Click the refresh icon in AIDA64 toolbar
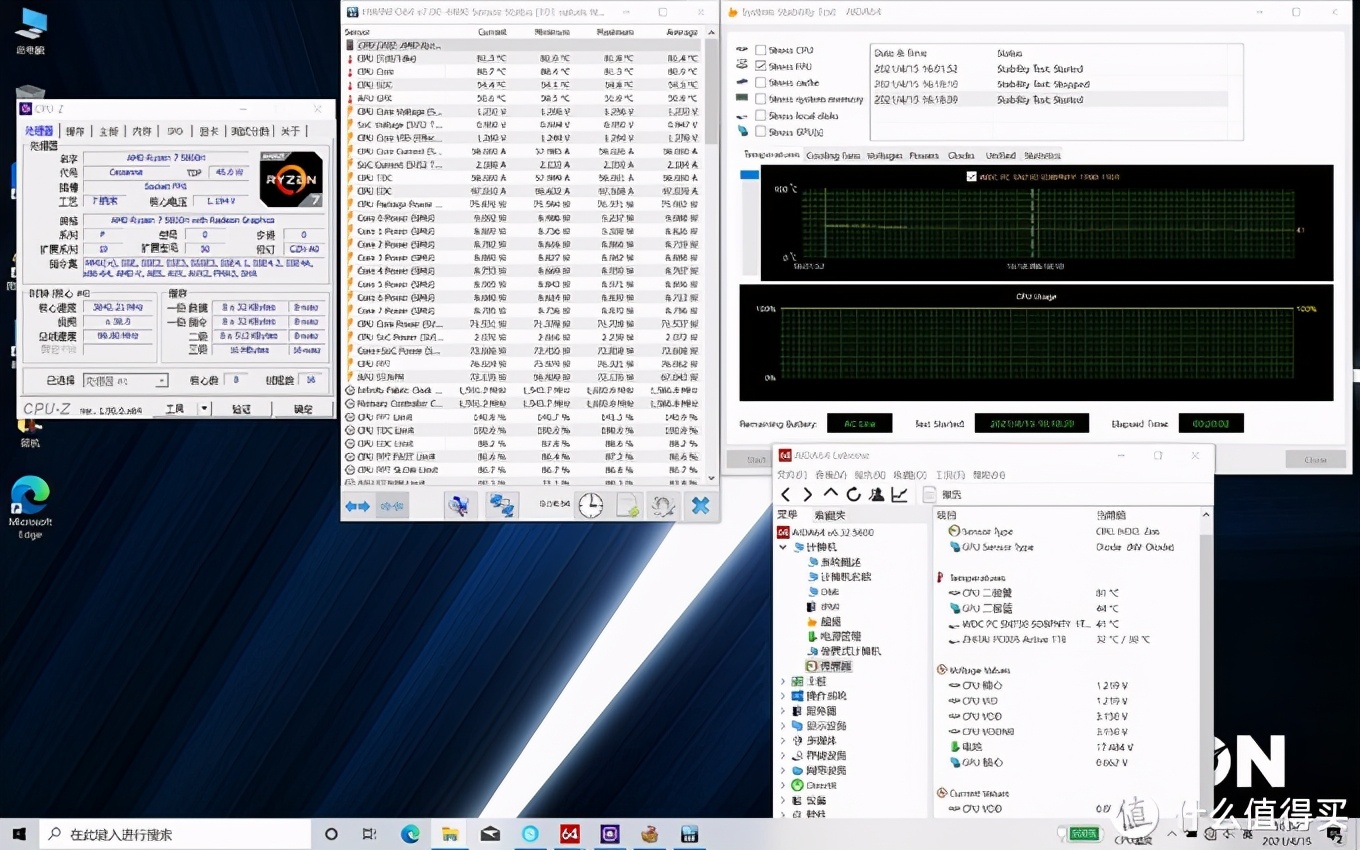 point(853,494)
